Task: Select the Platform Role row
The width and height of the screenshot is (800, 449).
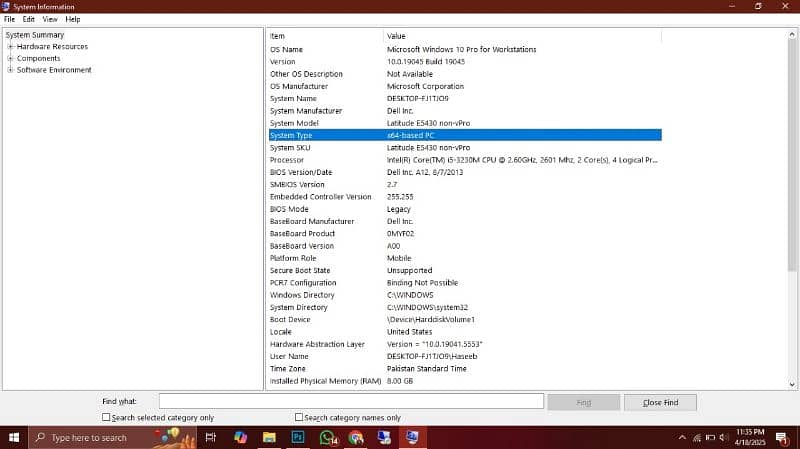Action: click(x=465, y=258)
